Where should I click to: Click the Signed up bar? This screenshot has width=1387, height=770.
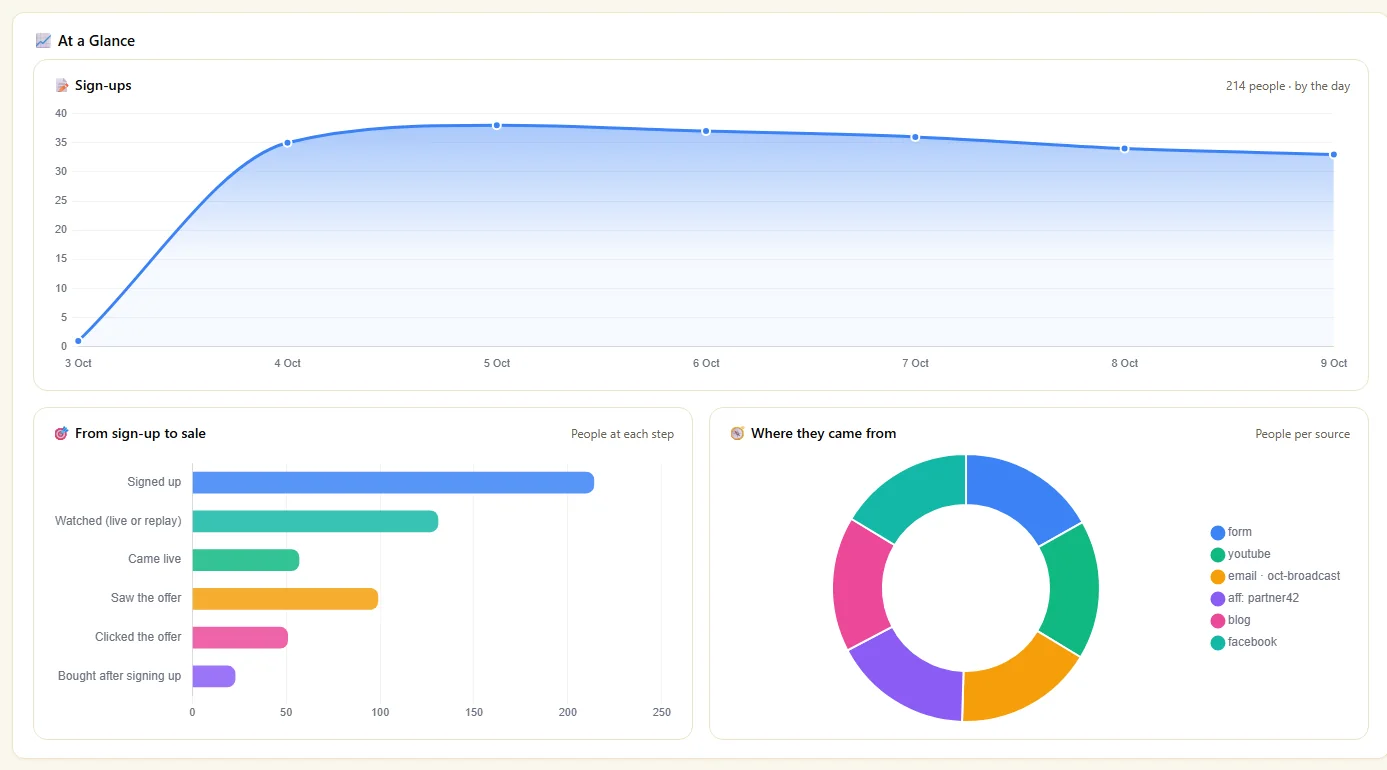tap(393, 482)
